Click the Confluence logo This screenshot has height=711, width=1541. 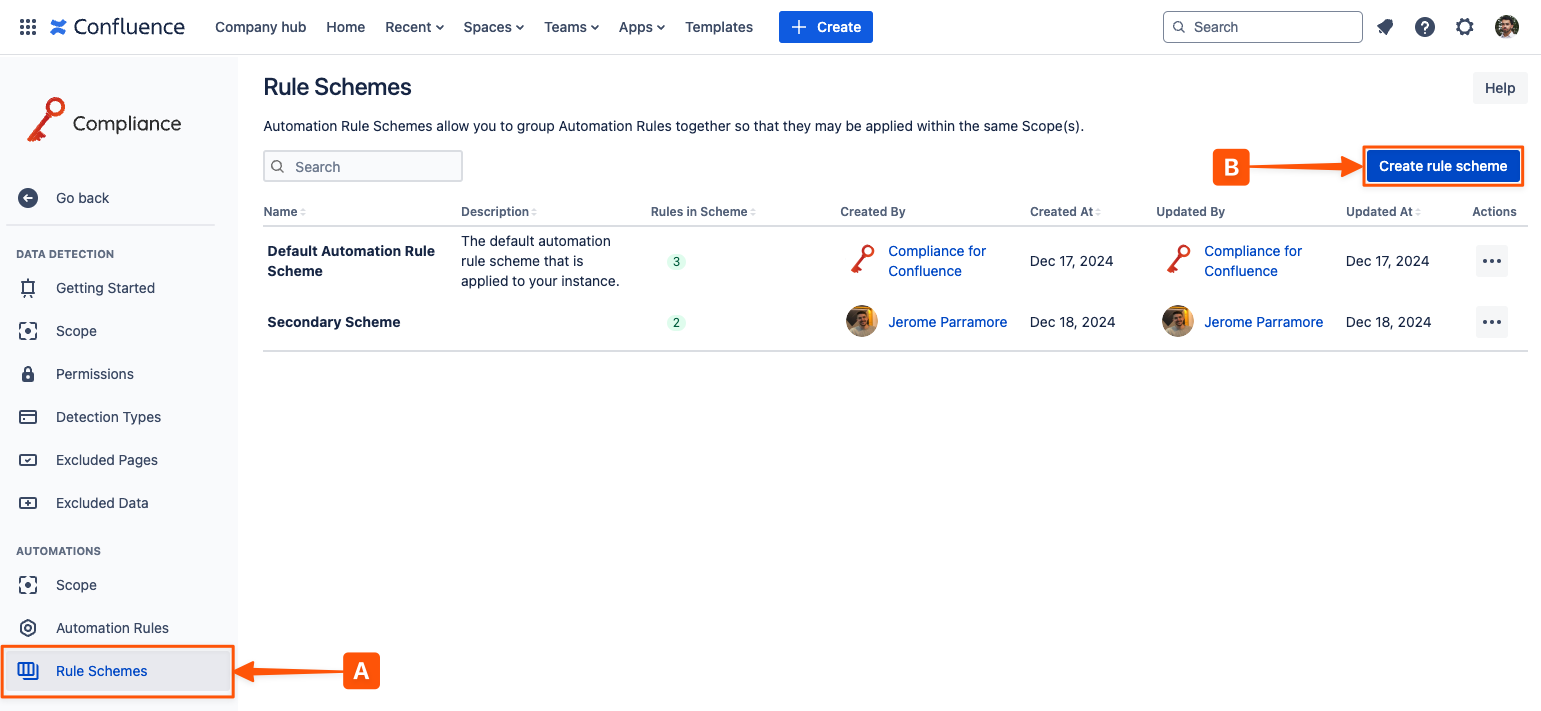117,27
